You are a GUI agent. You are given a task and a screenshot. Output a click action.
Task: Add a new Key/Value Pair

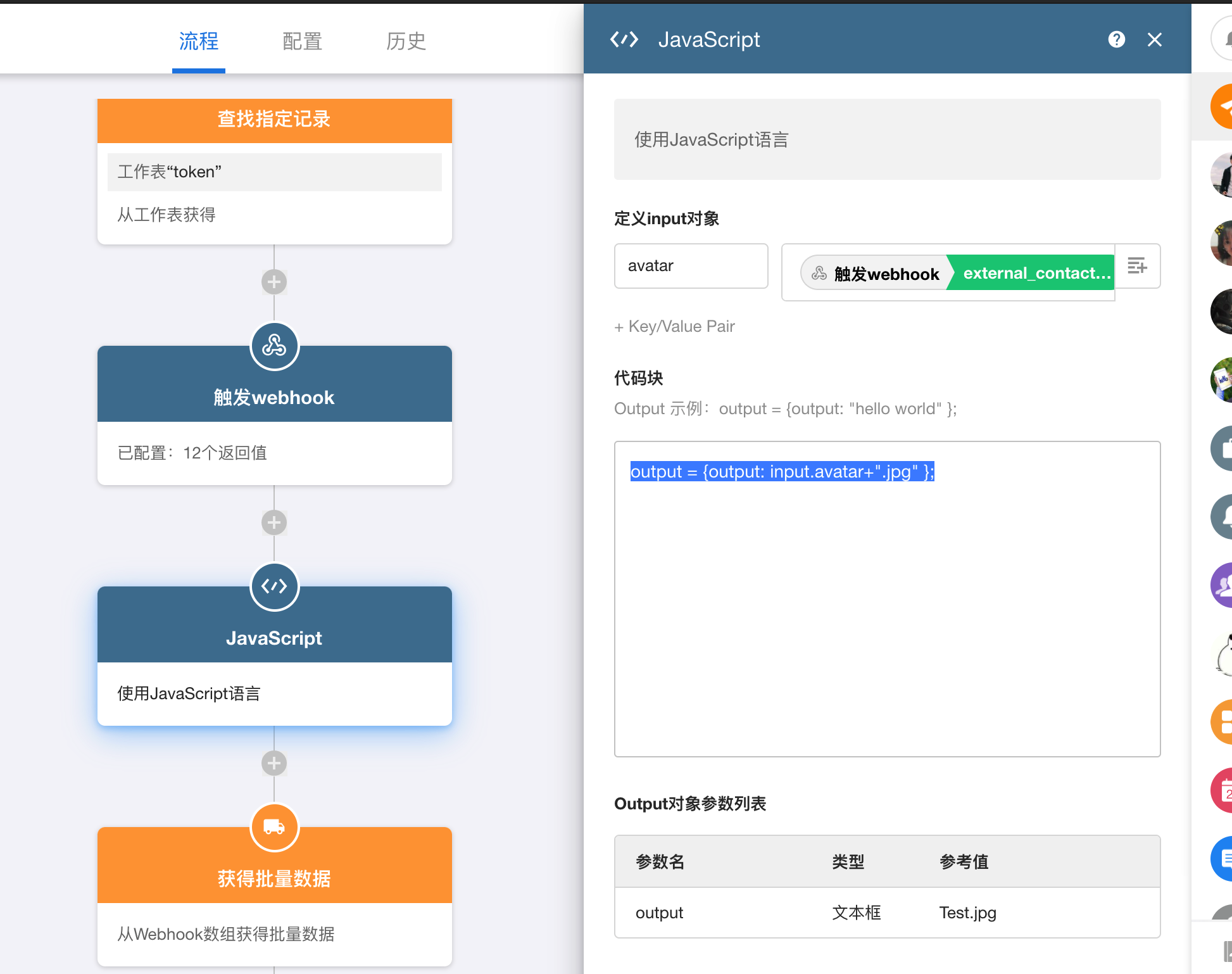(675, 327)
